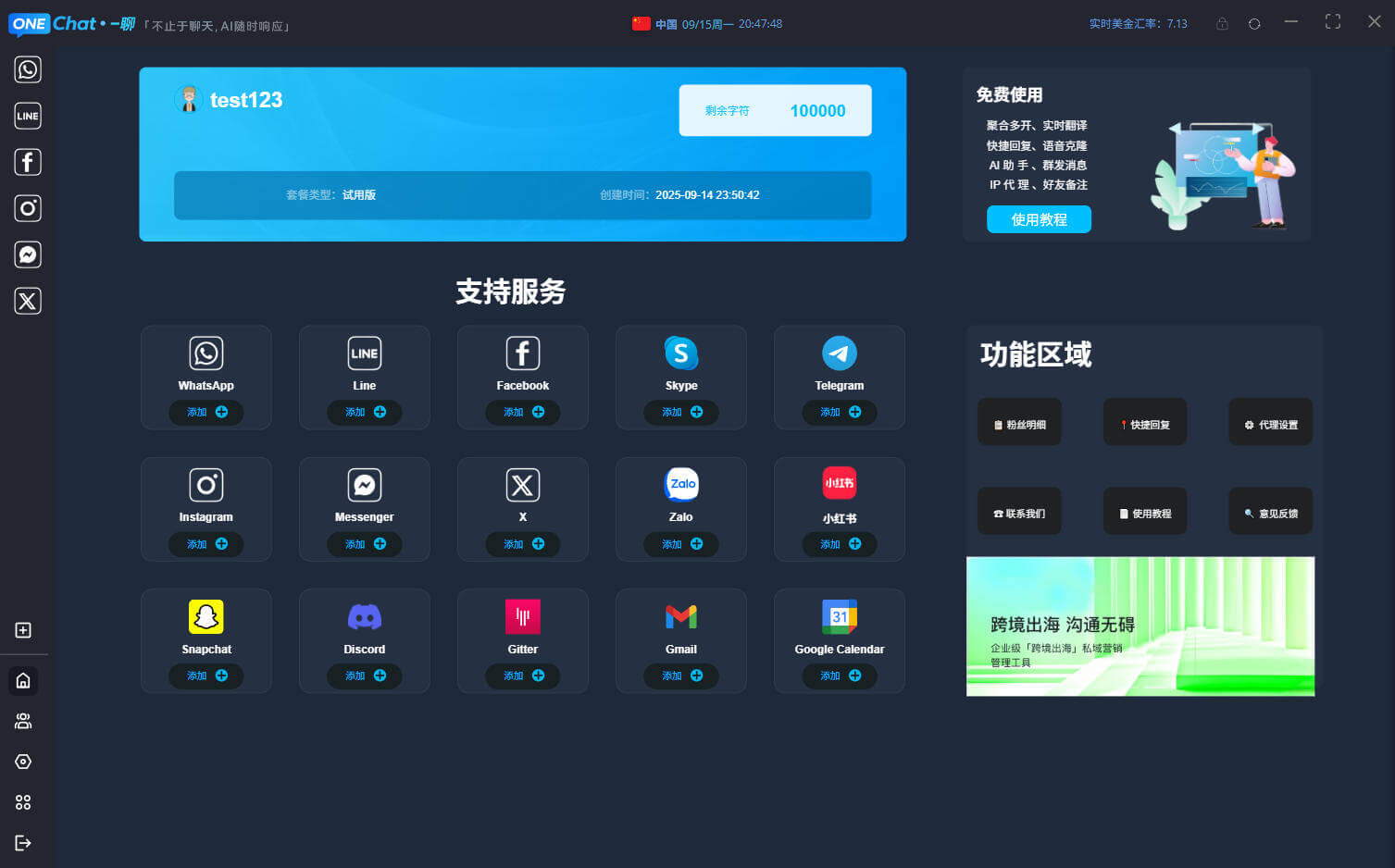The height and width of the screenshot is (868, 1395).
Task: Open the contacts icon in the bottom sidebar
Action: [x=22, y=721]
